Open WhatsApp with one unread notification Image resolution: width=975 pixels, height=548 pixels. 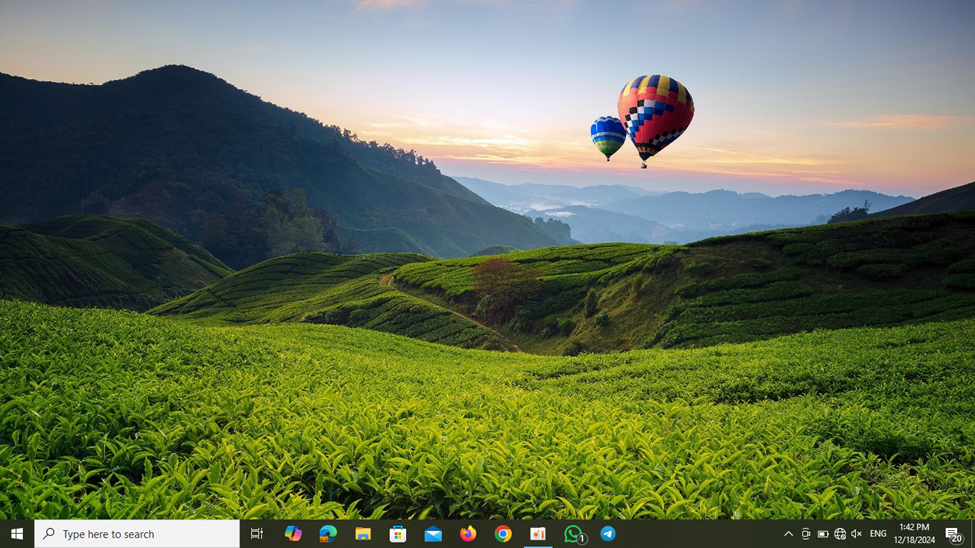574,534
